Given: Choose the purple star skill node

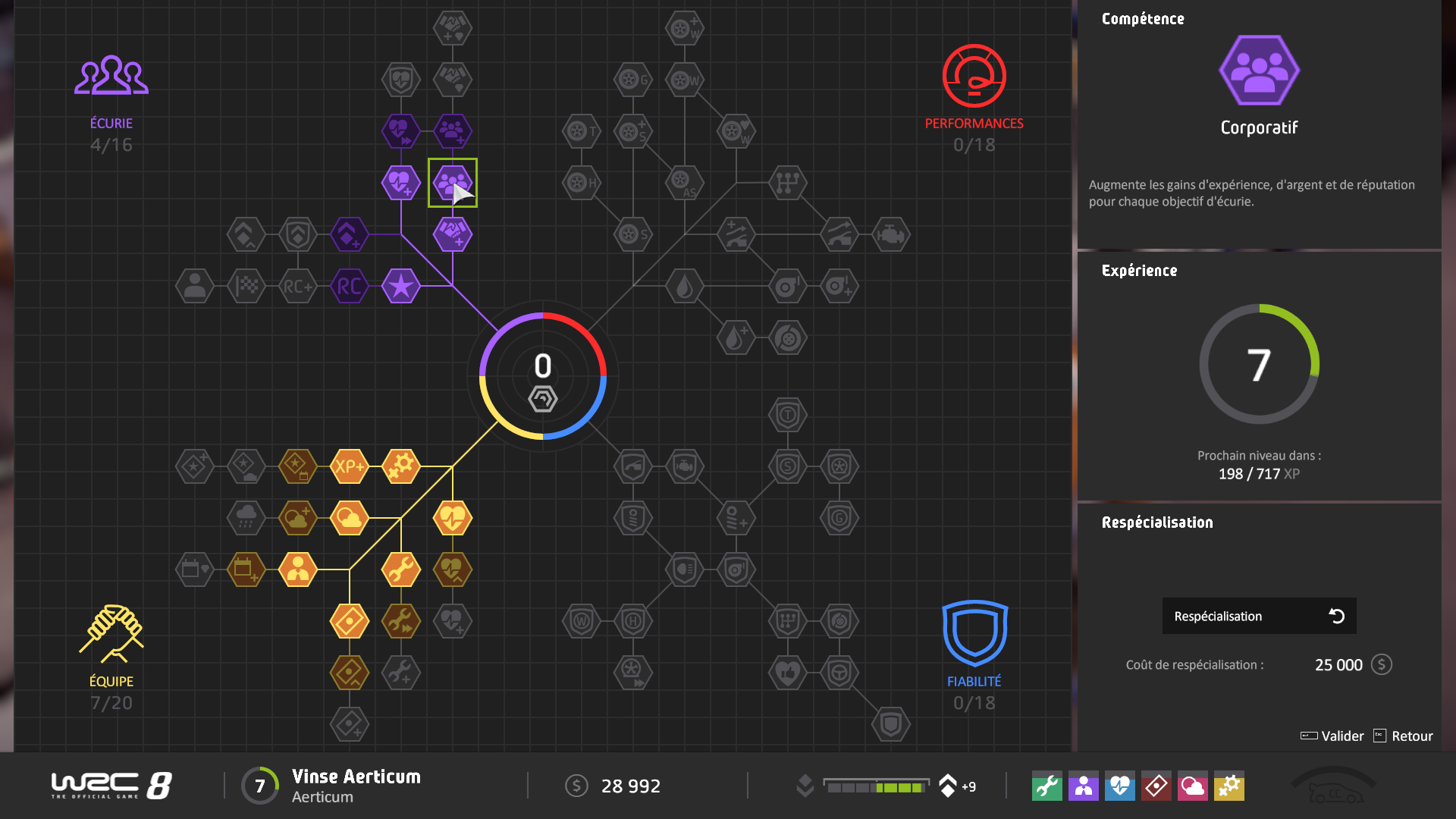Looking at the screenshot, I should point(401,286).
